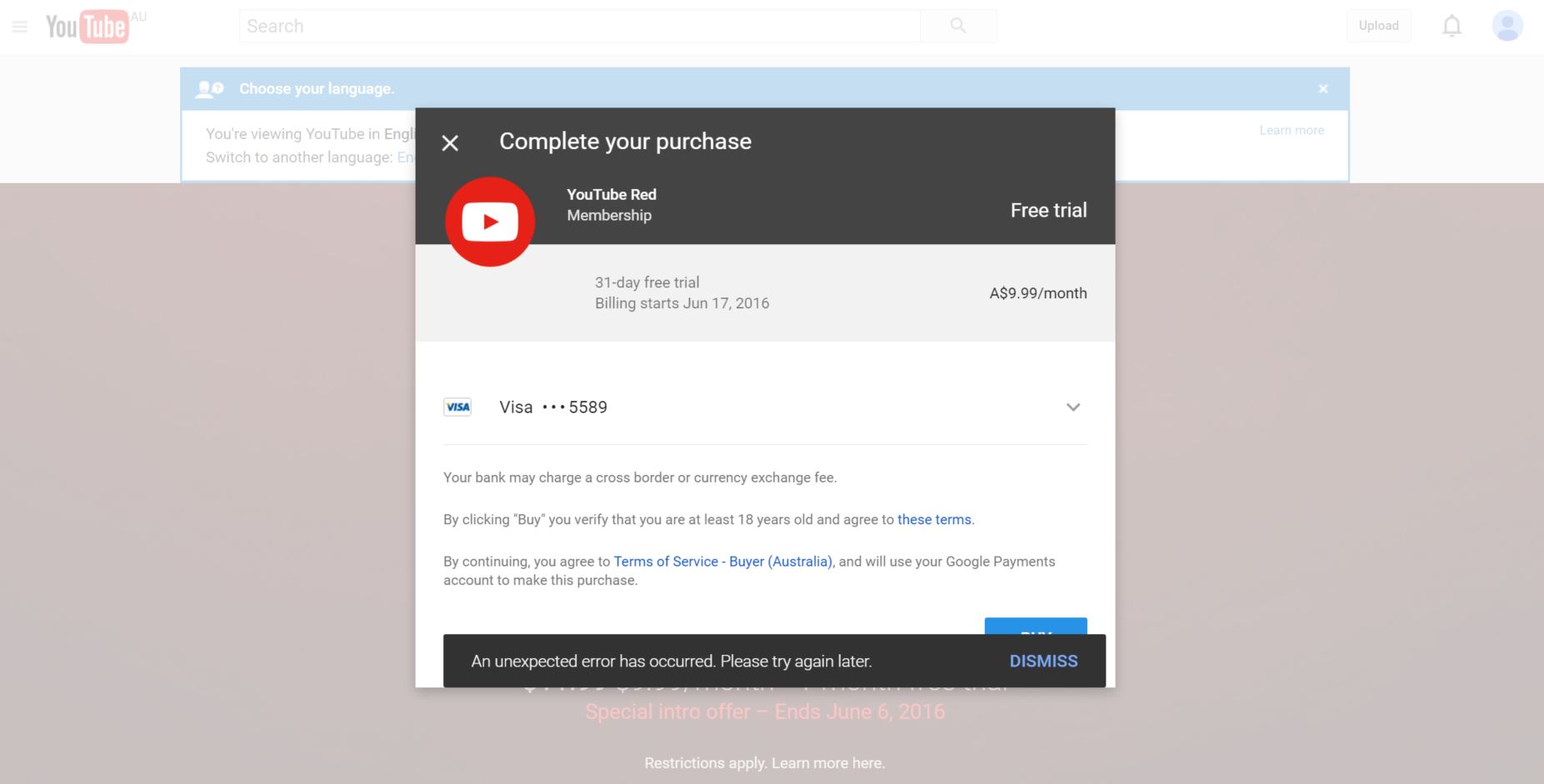
Task: Close the Choose your language banner
Action: pos(1322,89)
